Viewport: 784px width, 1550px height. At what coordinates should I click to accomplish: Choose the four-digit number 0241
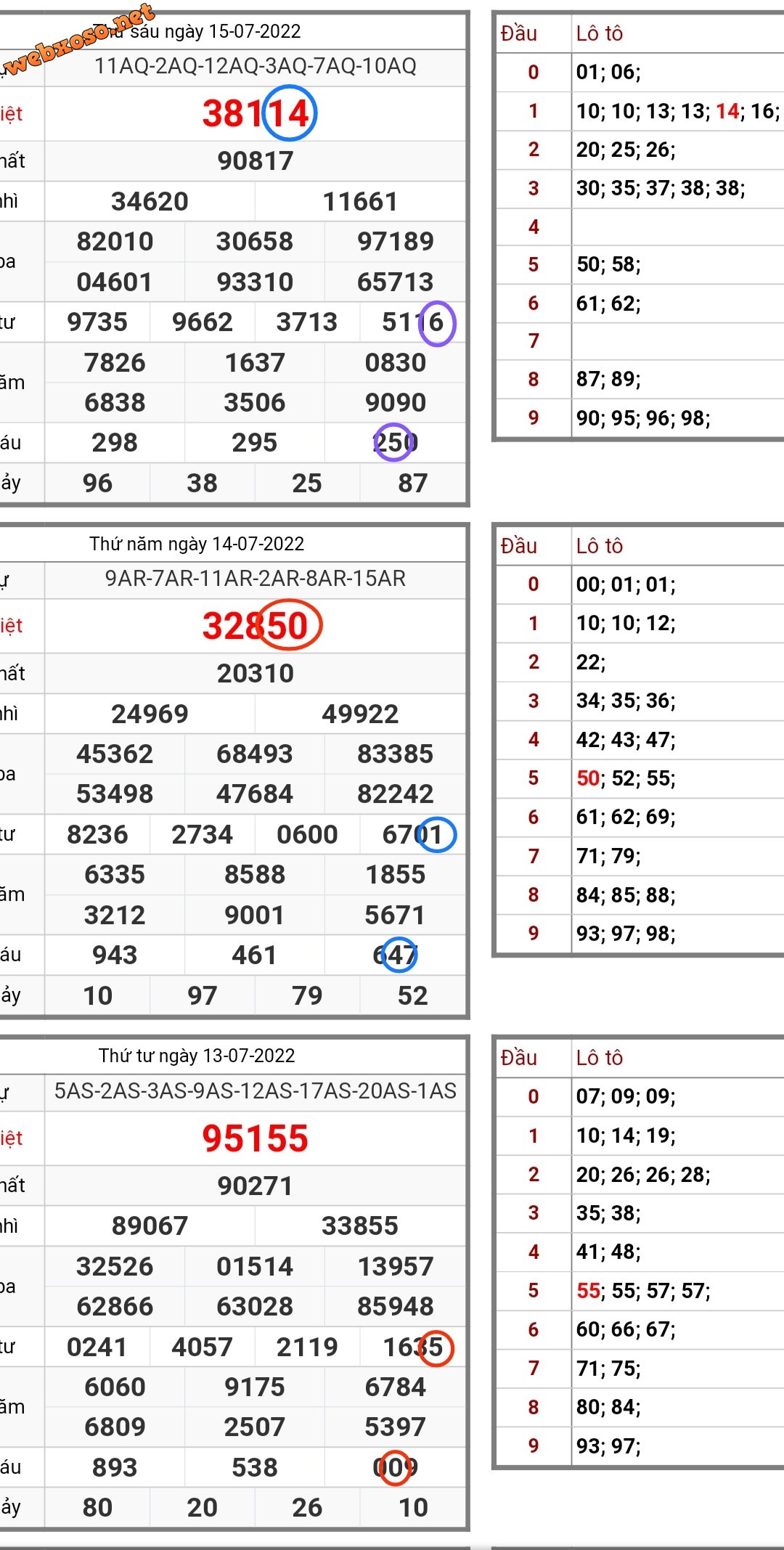pyautogui.click(x=97, y=1347)
